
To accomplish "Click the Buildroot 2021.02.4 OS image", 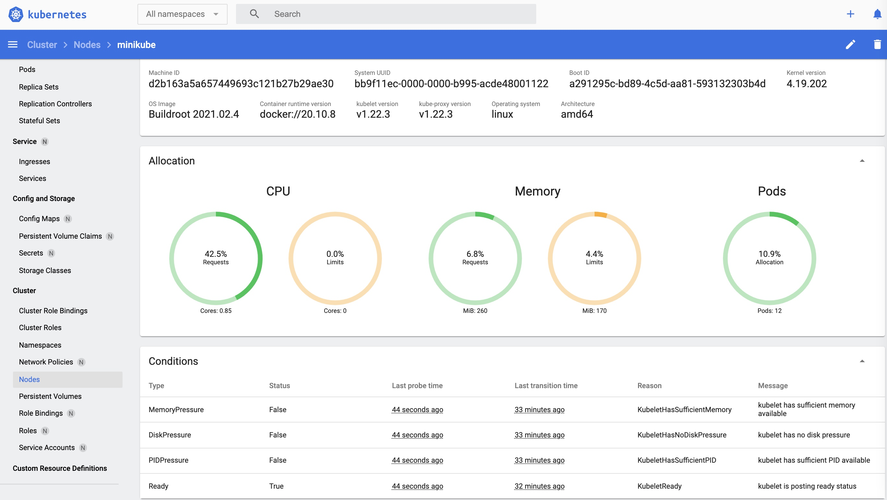I will click(193, 114).
